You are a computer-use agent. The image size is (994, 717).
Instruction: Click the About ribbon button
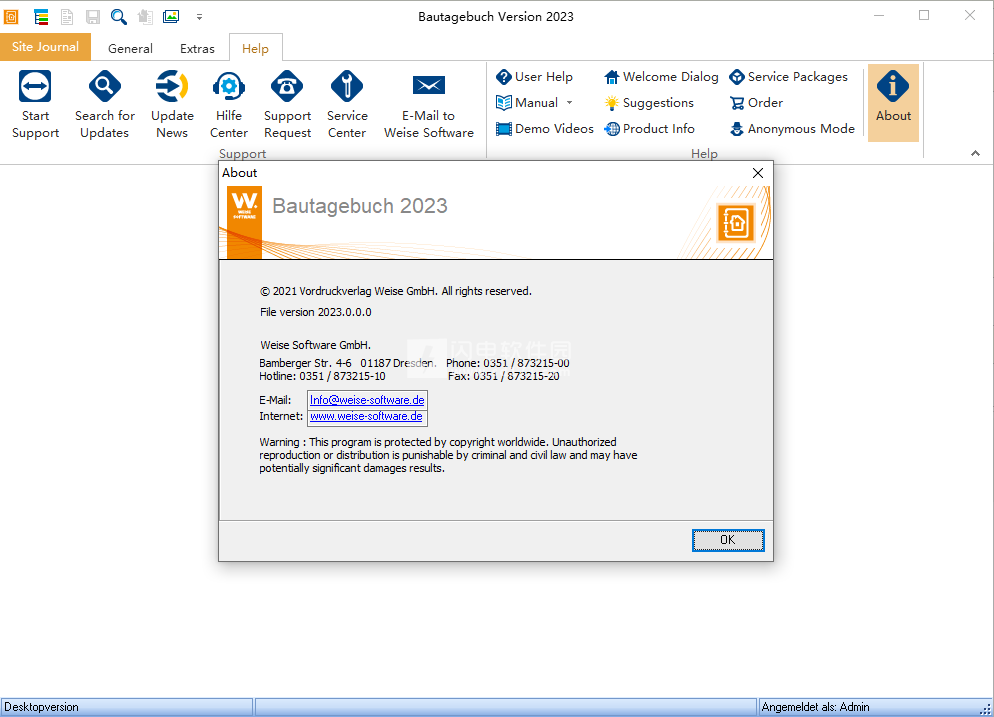(893, 103)
